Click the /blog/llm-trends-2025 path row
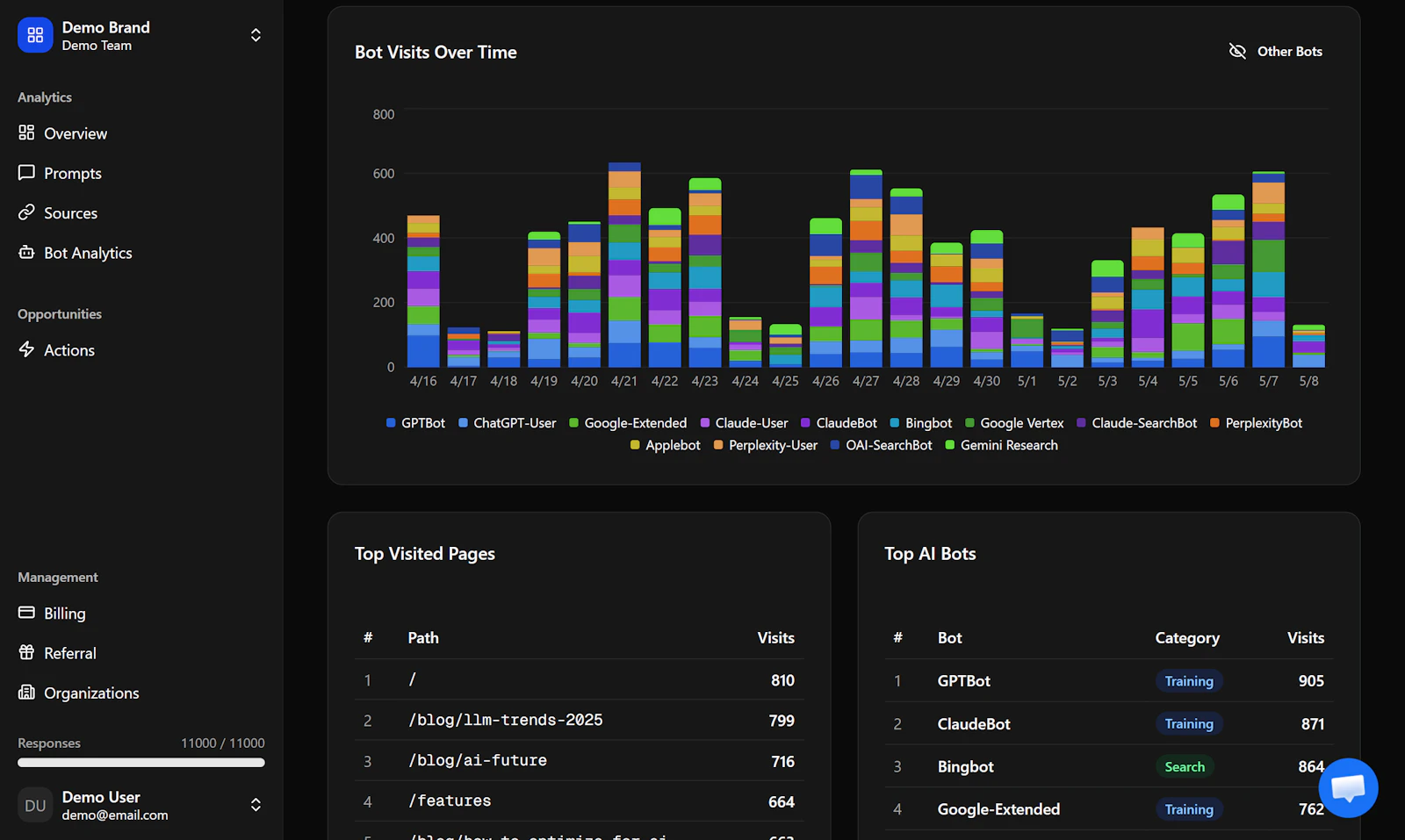Screen dimensions: 1405x840 tap(579, 721)
